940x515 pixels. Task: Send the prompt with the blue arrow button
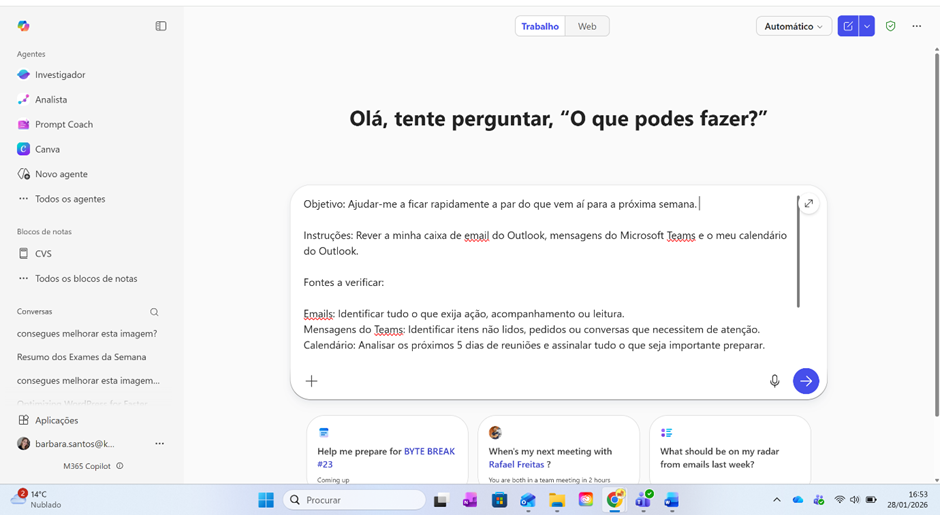pos(805,381)
